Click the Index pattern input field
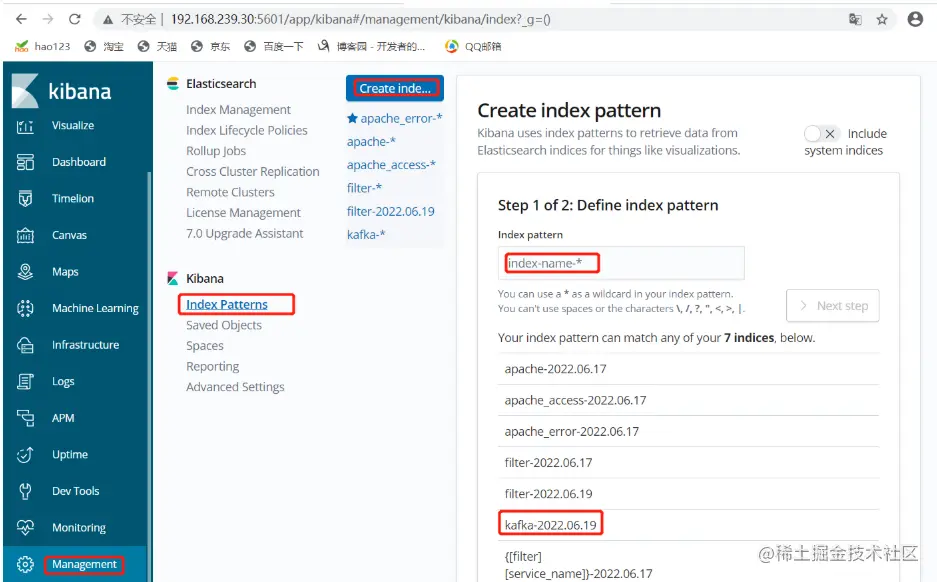This screenshot has width=937, height=582. click(x=621, y=263)
